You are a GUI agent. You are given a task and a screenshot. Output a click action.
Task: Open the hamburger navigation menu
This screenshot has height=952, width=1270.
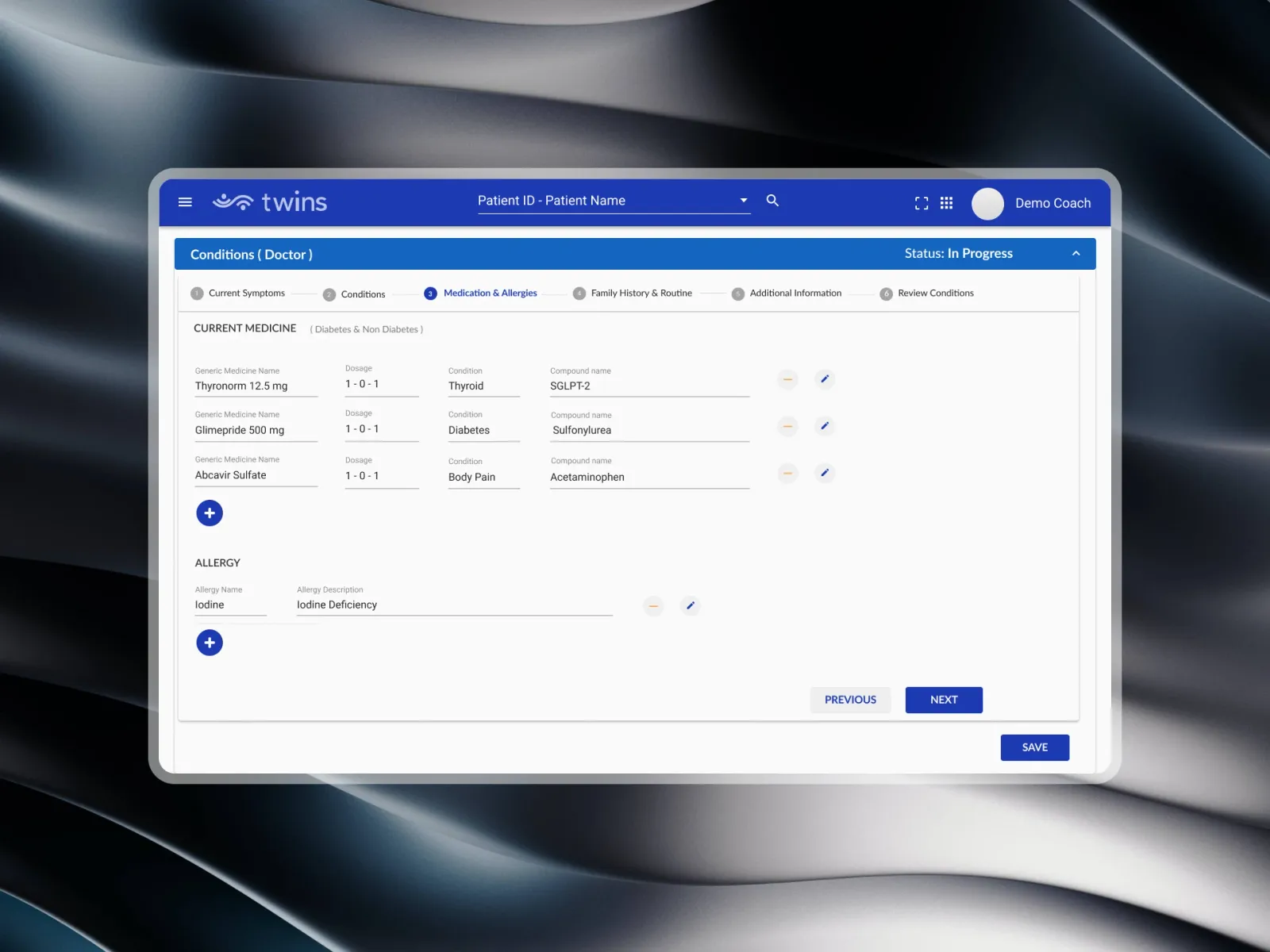[x=185, y=202]
